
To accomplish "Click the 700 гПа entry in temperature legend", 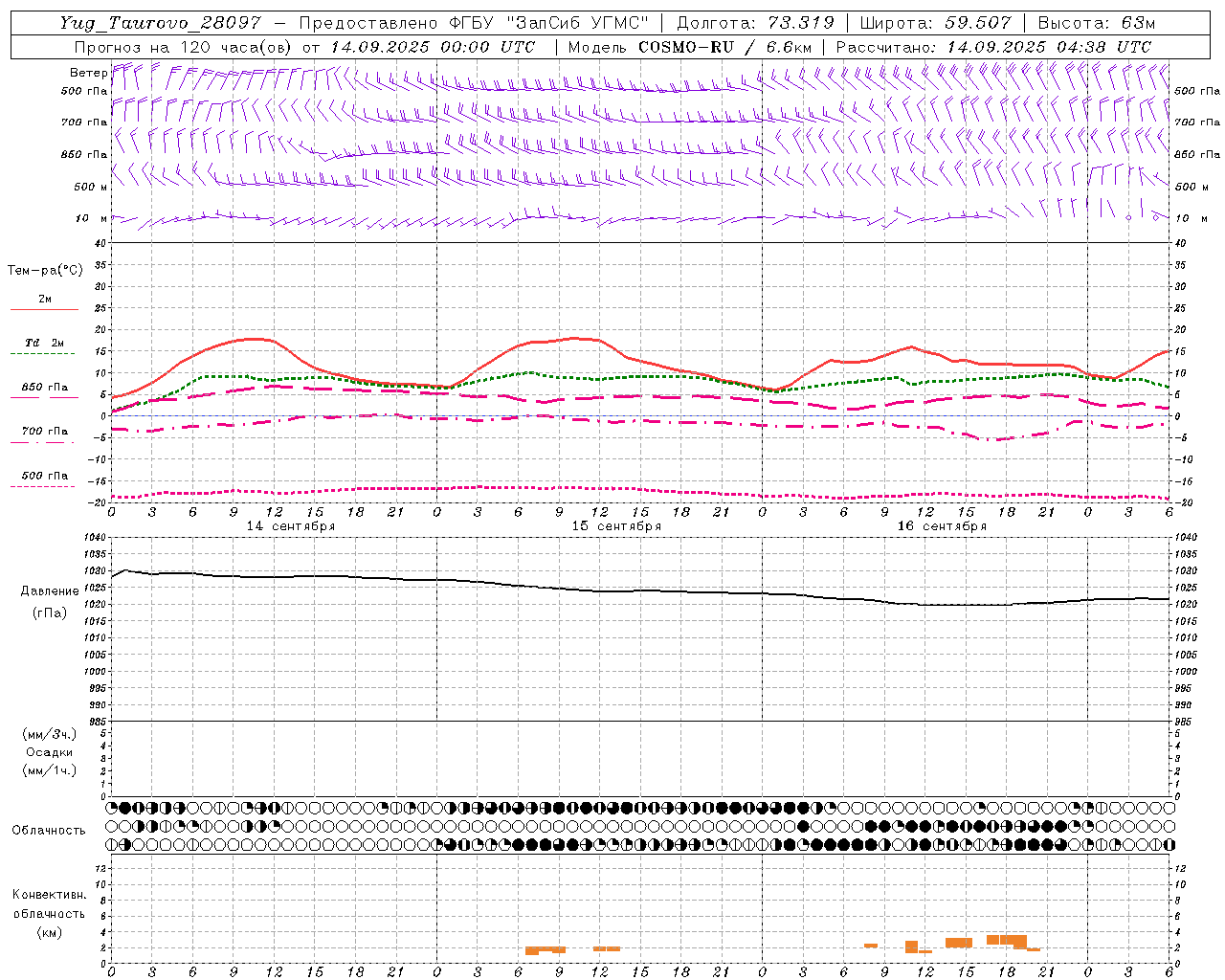I will 45,432.
